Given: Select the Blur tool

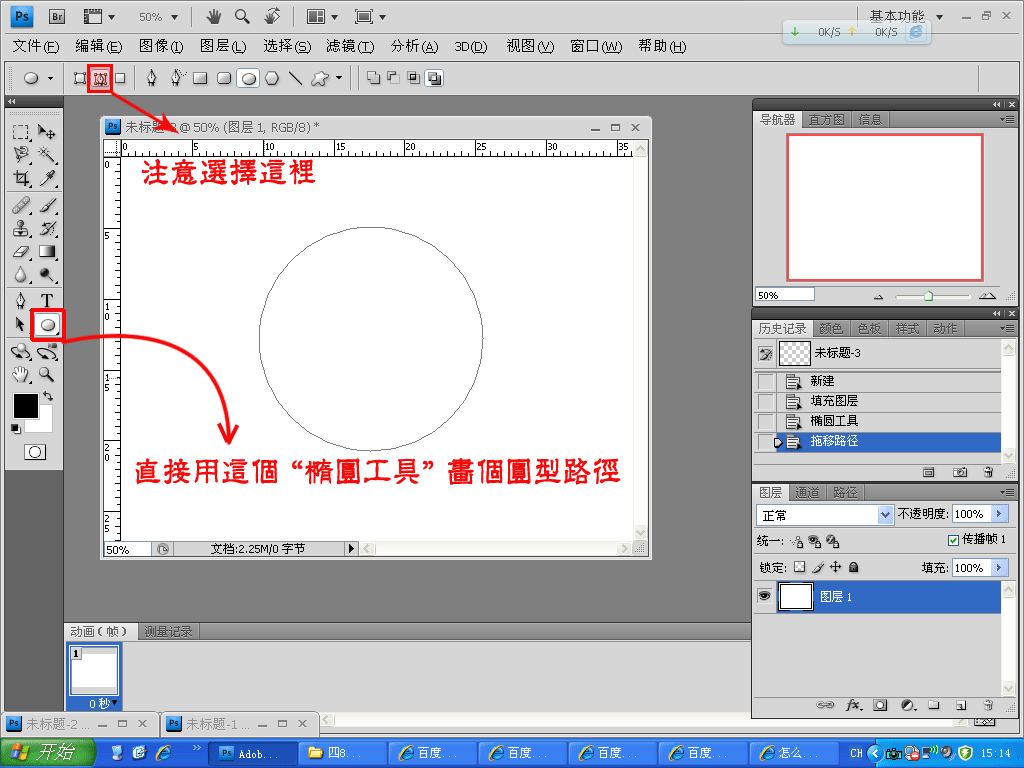Looking at the screenshot, I should tap(21, 274).
